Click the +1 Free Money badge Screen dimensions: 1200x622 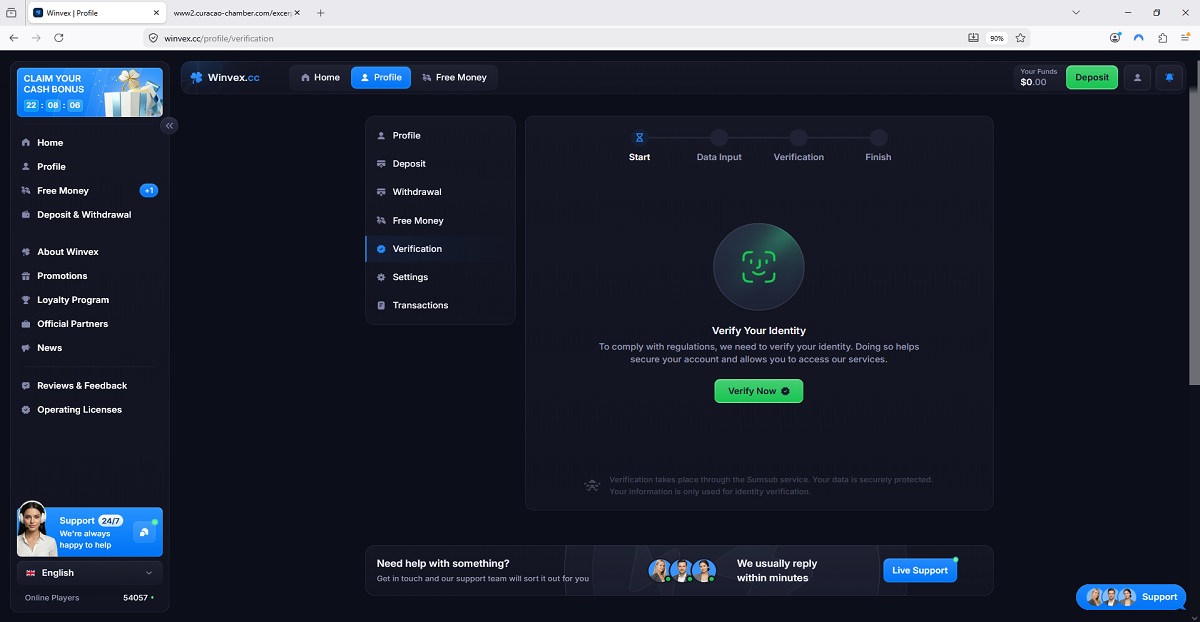click(149, 191)
